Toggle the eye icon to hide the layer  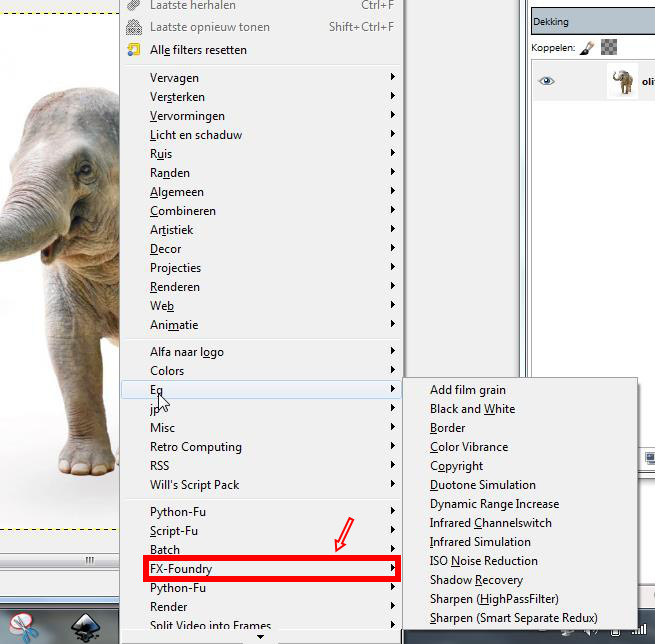pos(547,82)
